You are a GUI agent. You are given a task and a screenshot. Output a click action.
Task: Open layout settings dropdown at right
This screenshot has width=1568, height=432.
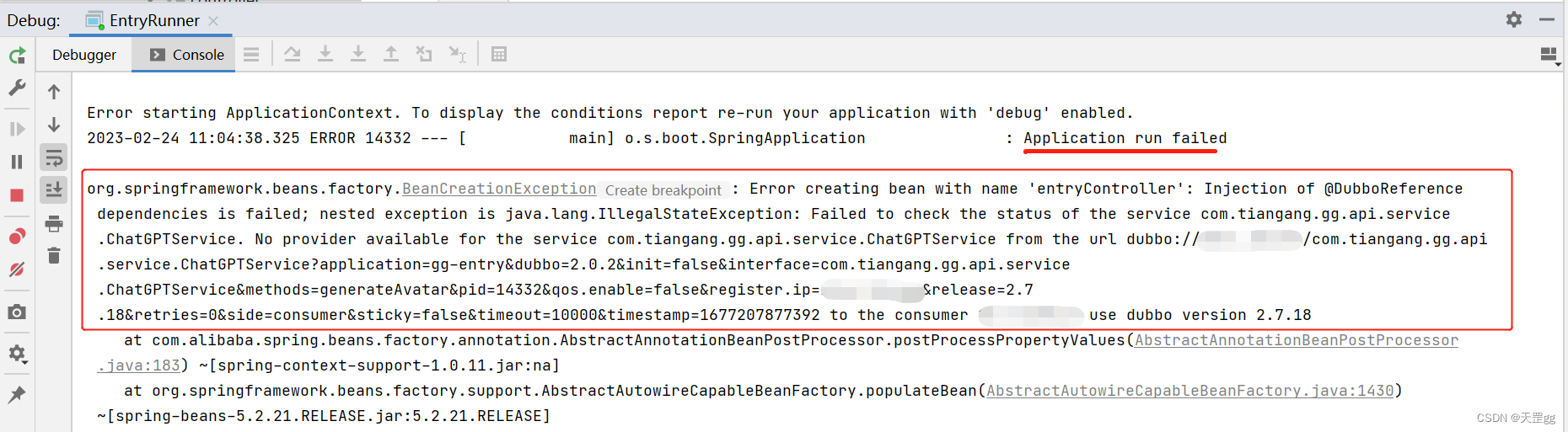tap(1549, 56)
